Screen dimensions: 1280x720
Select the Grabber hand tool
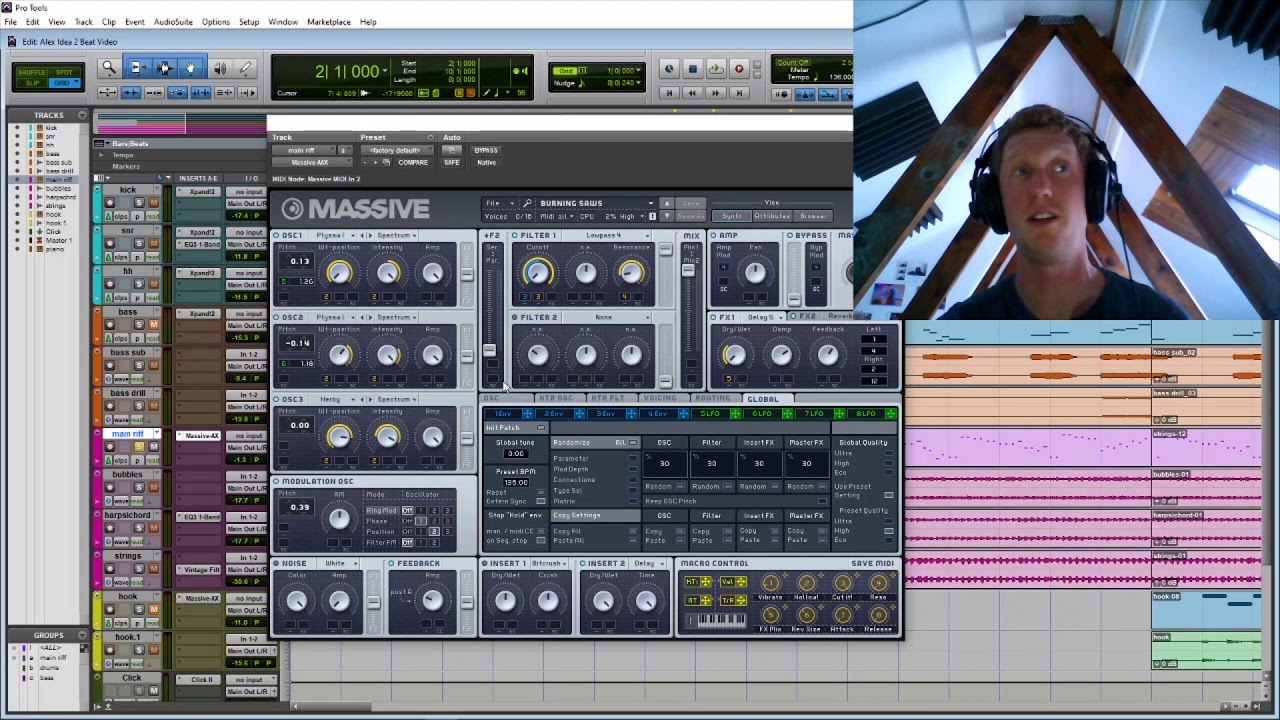pyautogui.click(x=191, y=68)
